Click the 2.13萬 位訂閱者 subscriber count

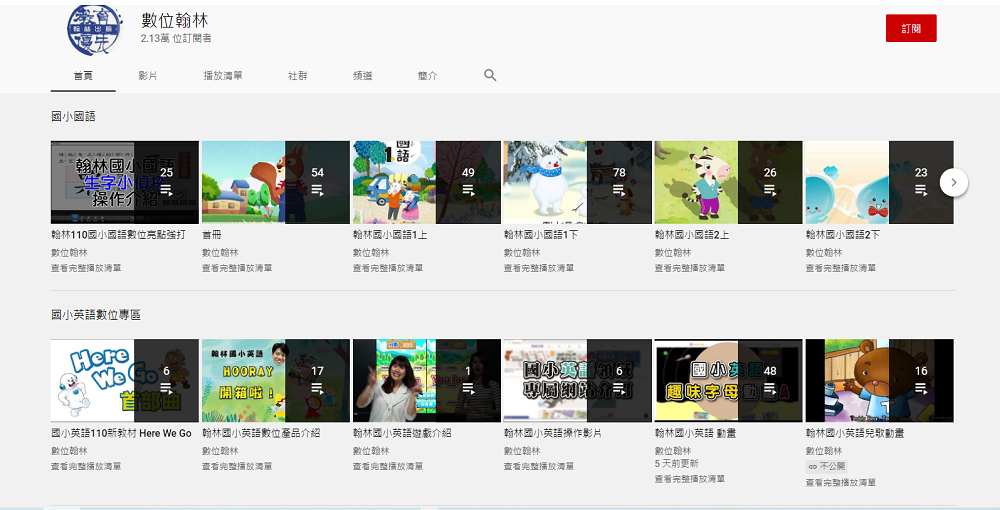click(177, 38)
